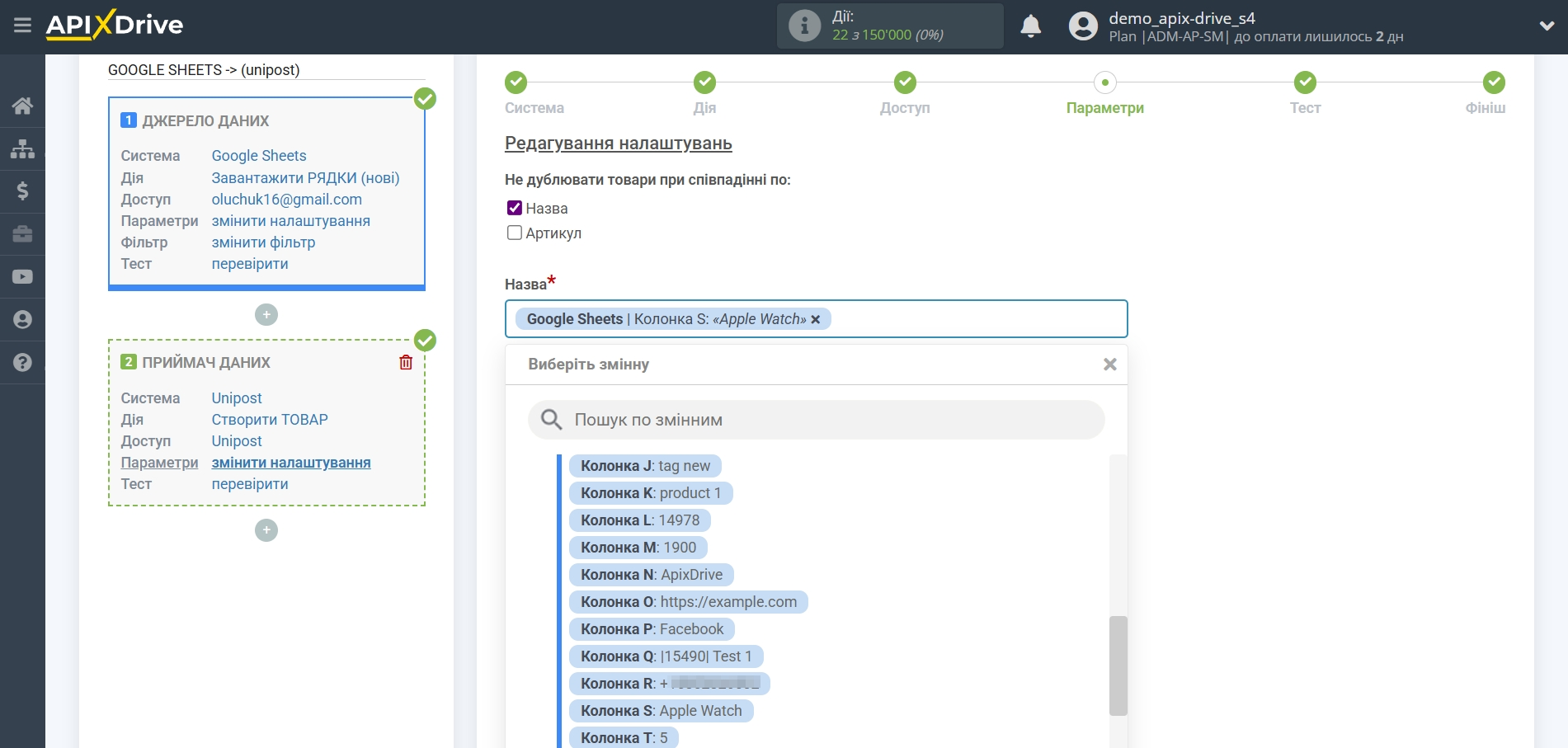This screenshot has height=748, width=1568.
Task: Remove the Колонка S Apple Watch tag
Action: pyautogui.click(x=816, y=320)
